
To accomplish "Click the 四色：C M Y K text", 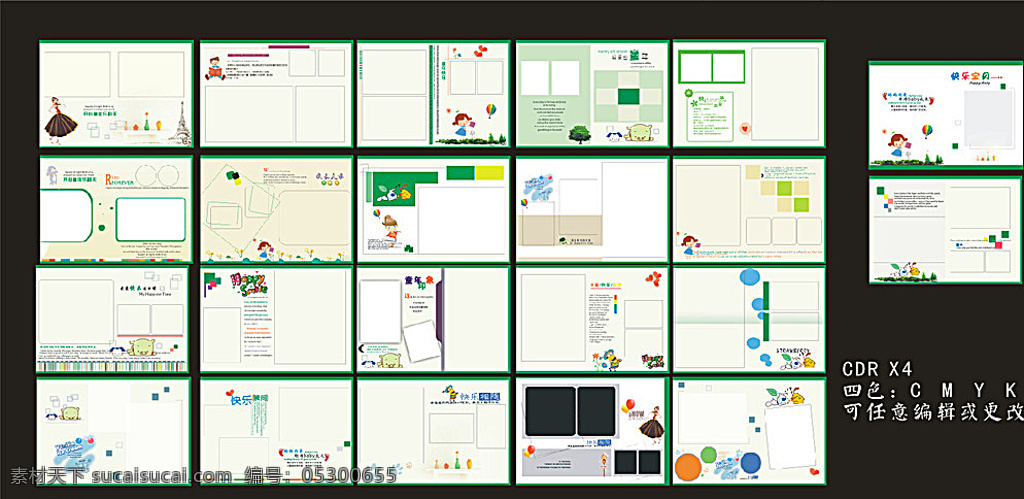I will 931,391.
